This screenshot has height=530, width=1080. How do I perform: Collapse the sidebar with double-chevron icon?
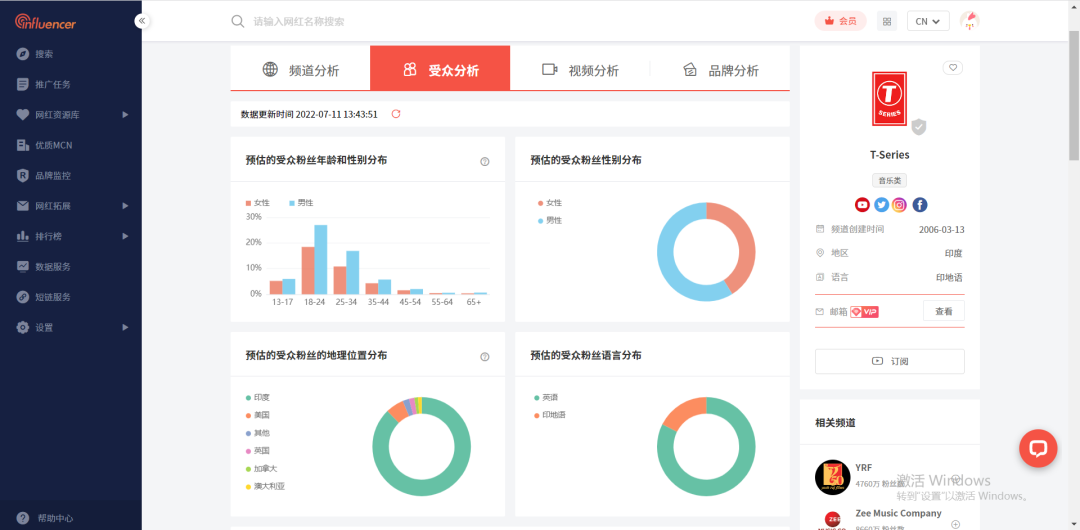pos(142,21)
